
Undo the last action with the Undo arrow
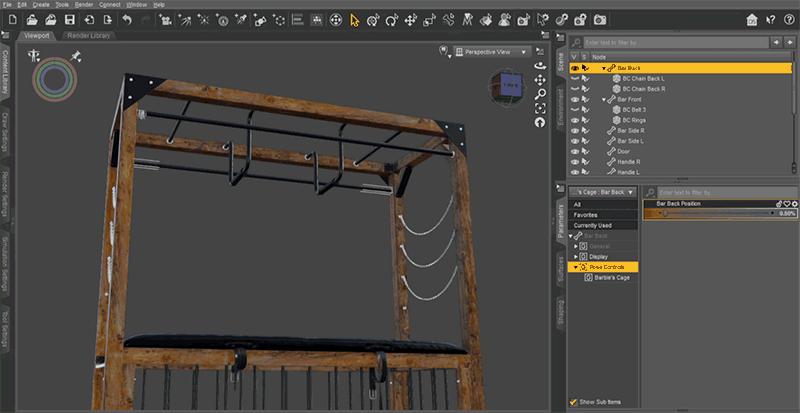point(127,20)
